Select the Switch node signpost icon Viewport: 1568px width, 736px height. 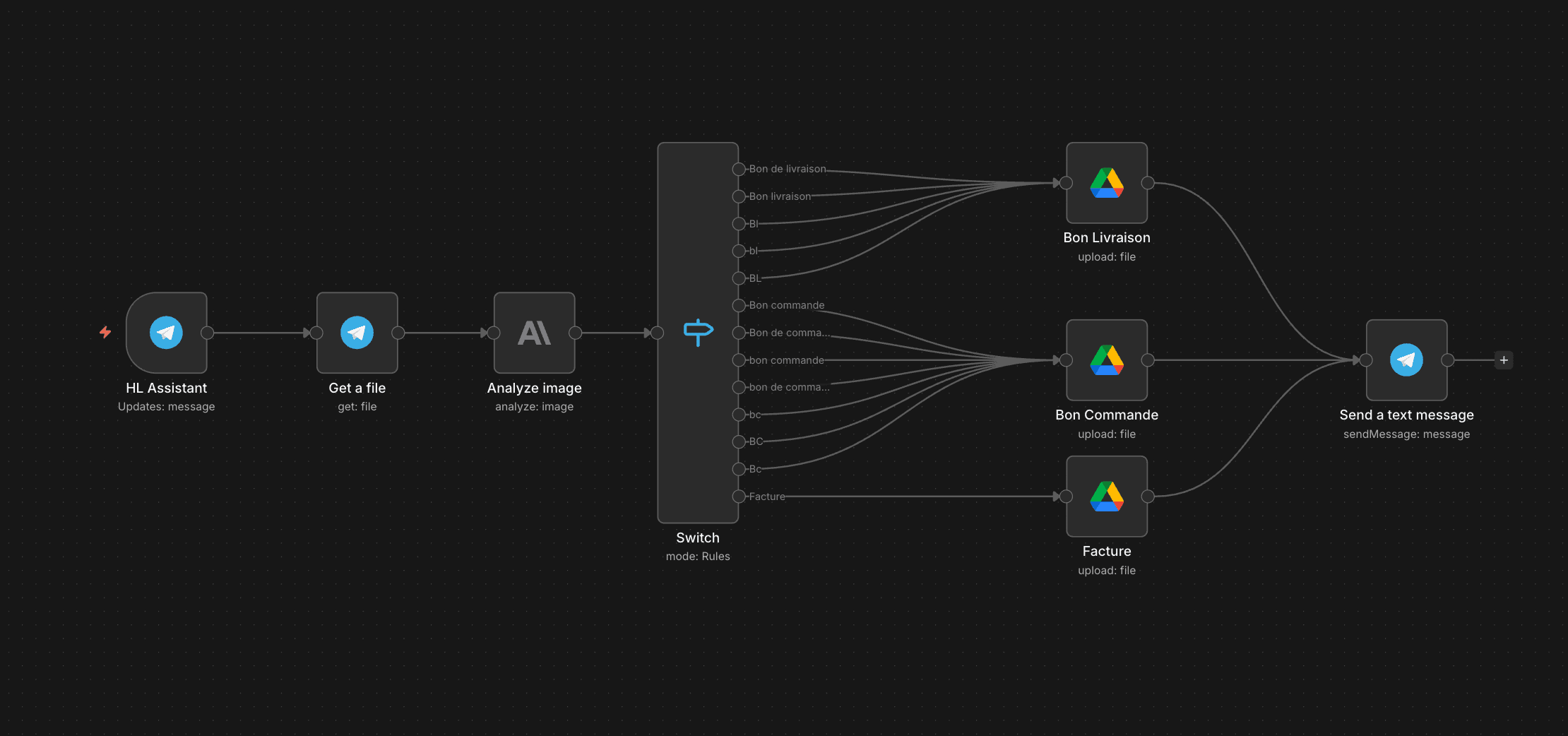[698, 332]
